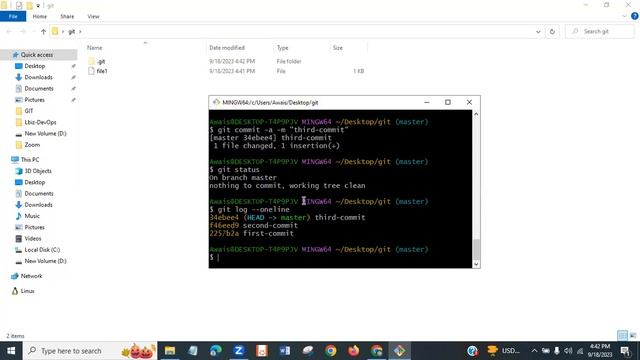Open Videos under This PC
The height and width of the screenshot is (360, 640).
(x=33, y=238)
